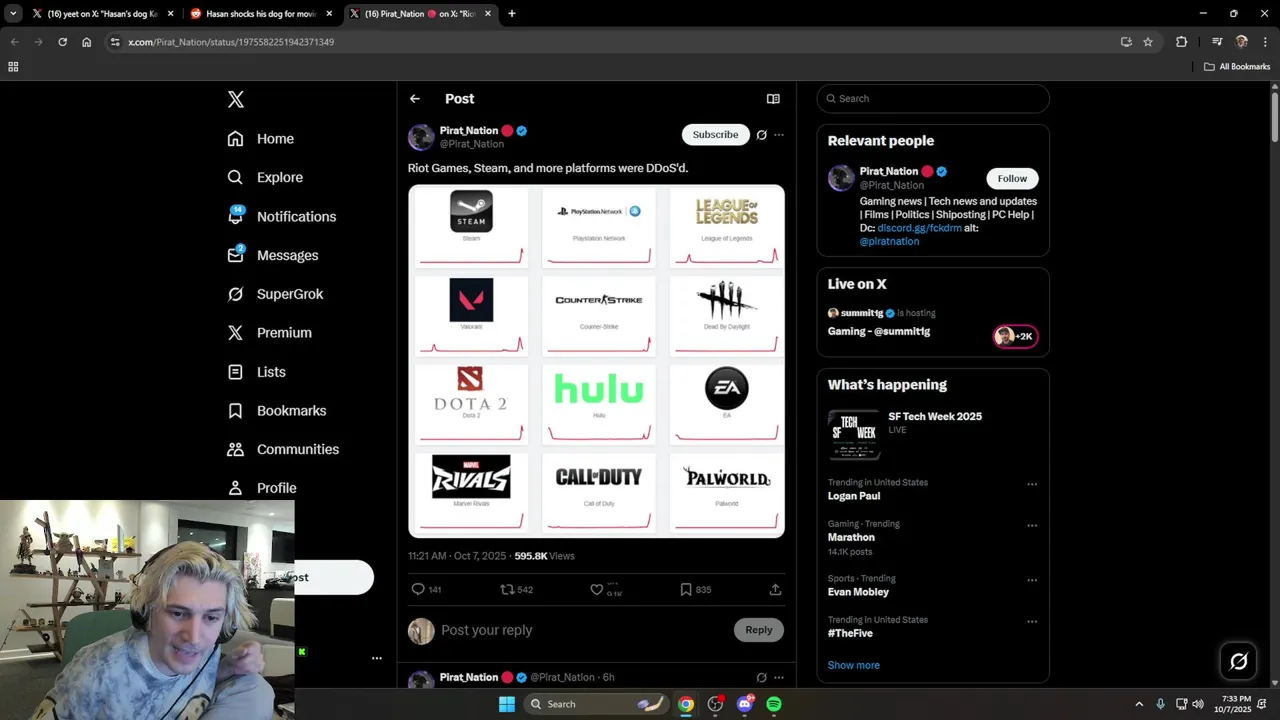
Task: Click the 595.8K Views count
Action: pos(545,556)
